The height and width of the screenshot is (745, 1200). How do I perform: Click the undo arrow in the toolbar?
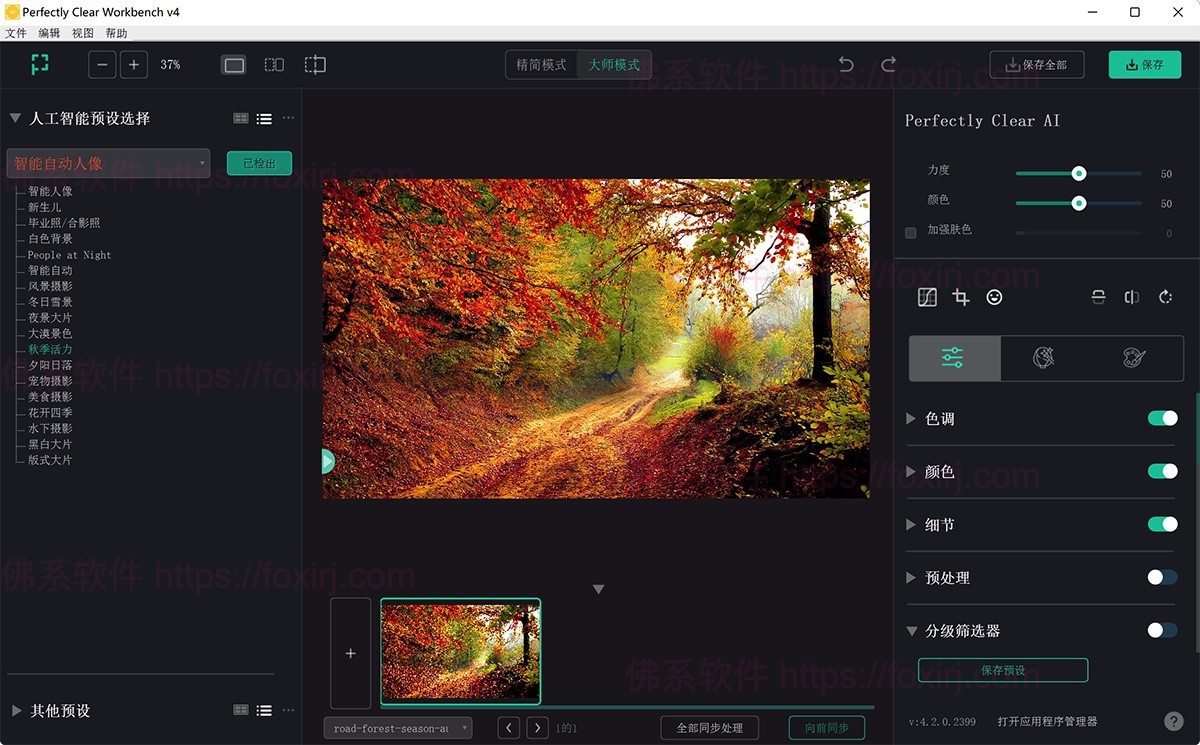pyautogui.click(x=845, y=64)
